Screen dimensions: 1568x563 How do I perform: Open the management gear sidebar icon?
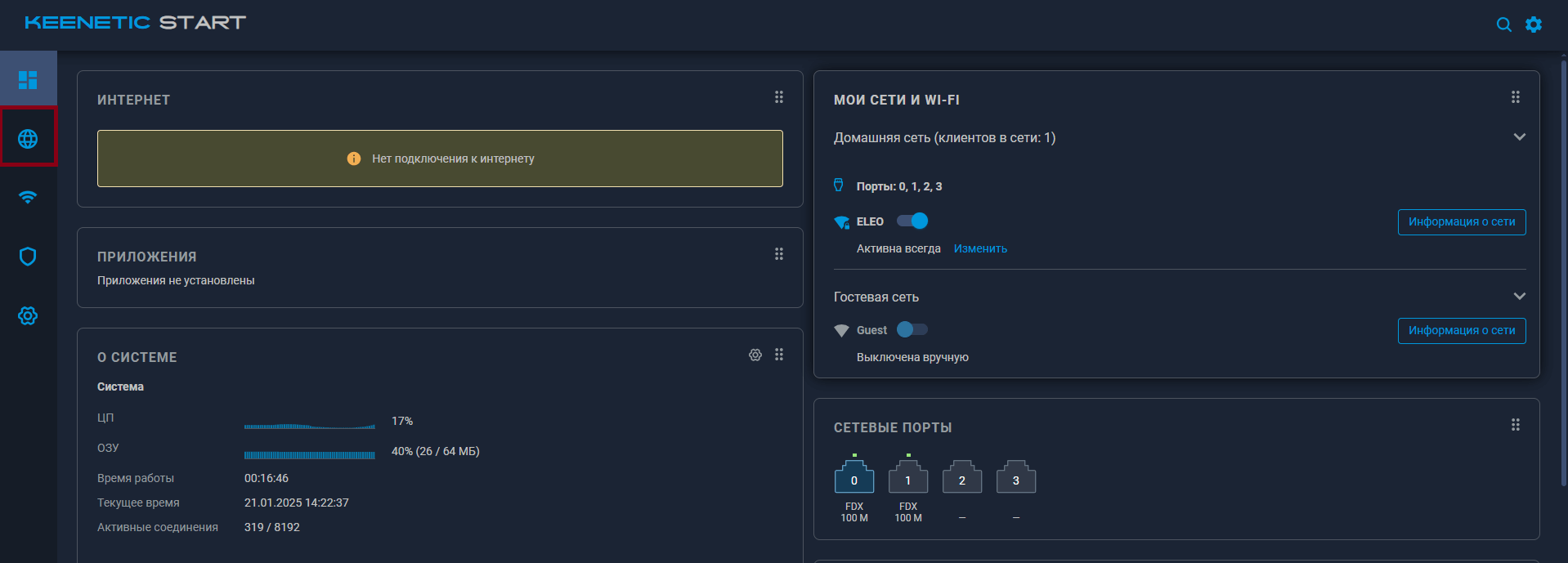click(x=28, y=316)
